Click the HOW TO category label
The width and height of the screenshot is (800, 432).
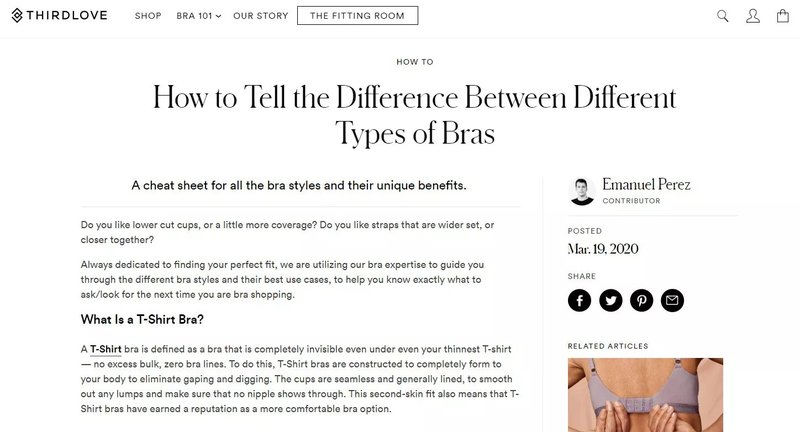coord(415,62)
